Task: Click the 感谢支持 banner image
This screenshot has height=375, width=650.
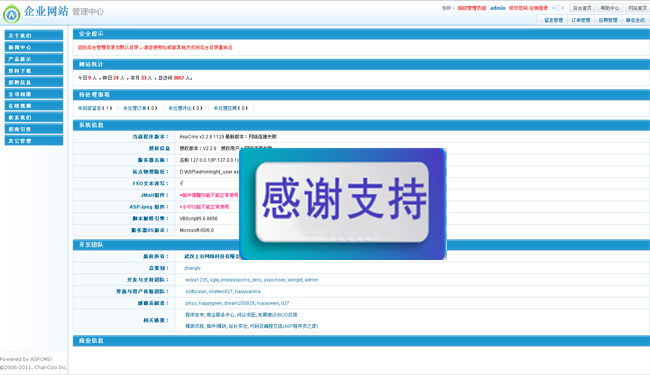Action: (343, 204)
